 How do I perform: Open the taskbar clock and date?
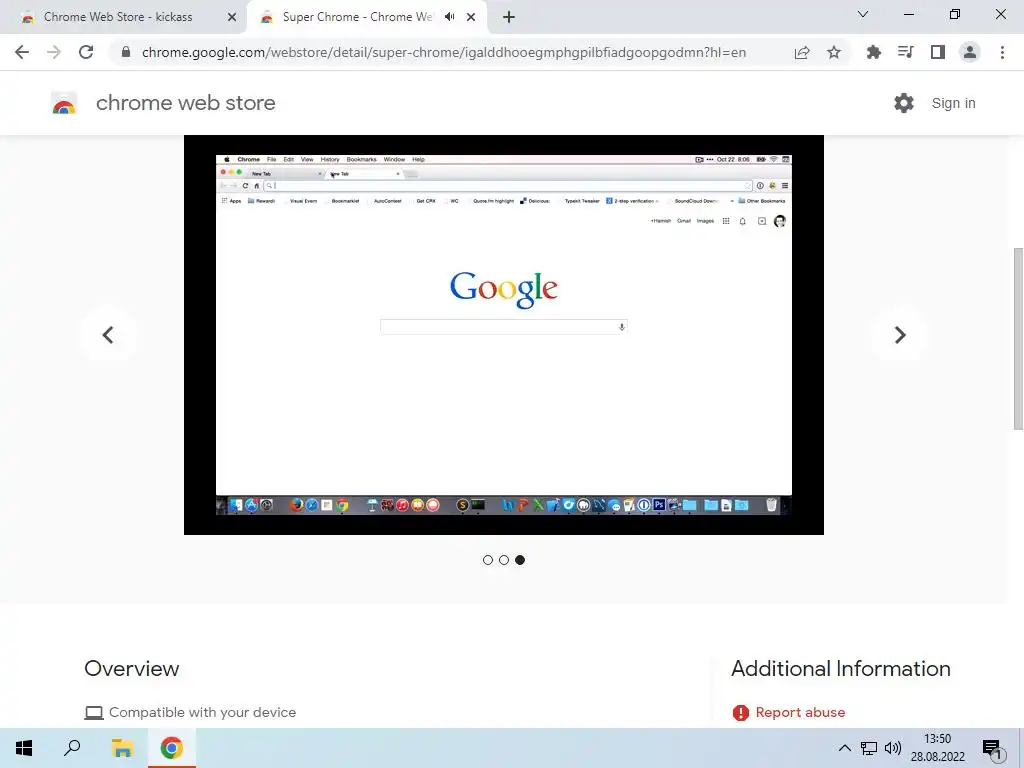[x=938, y=748]
